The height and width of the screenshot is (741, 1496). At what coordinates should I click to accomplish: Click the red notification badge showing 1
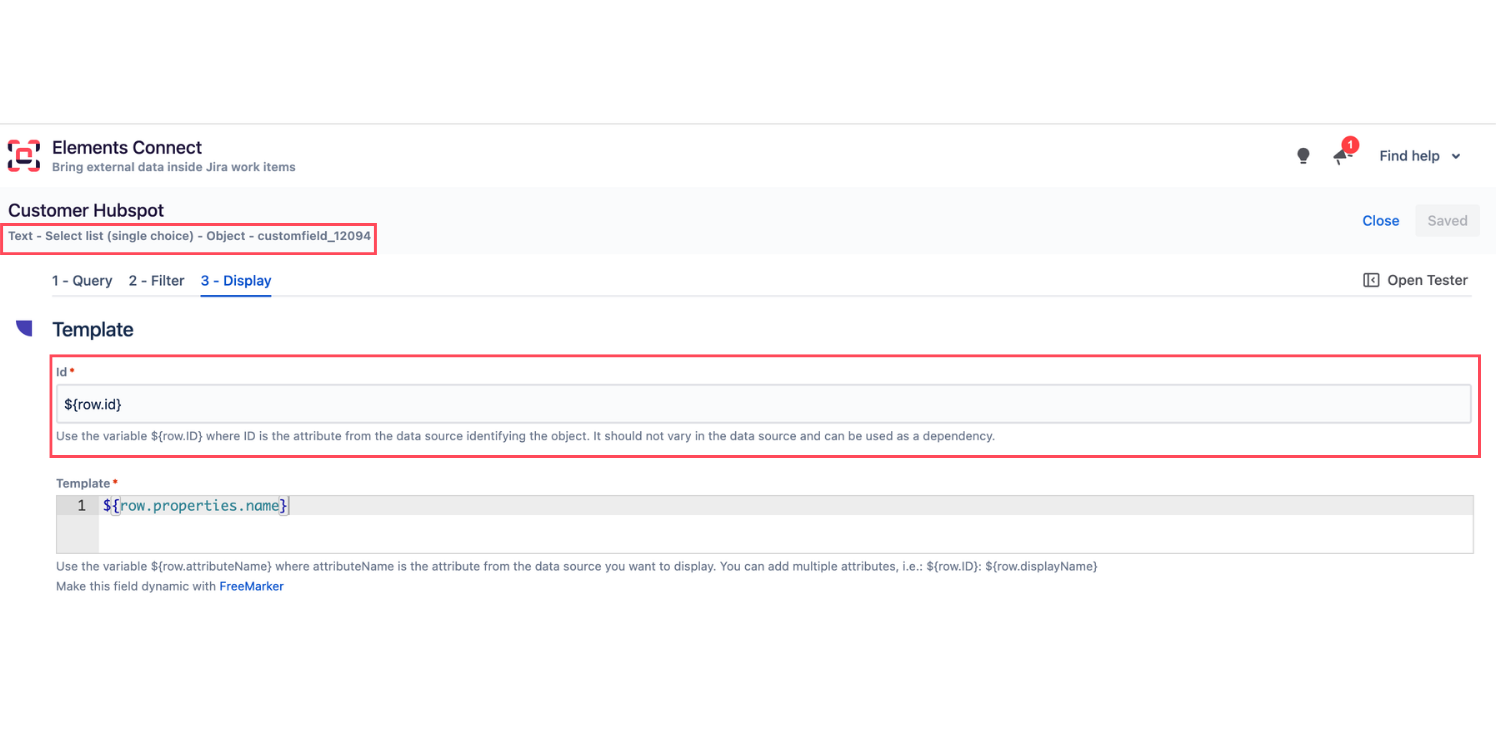(x=1350, y=145)
